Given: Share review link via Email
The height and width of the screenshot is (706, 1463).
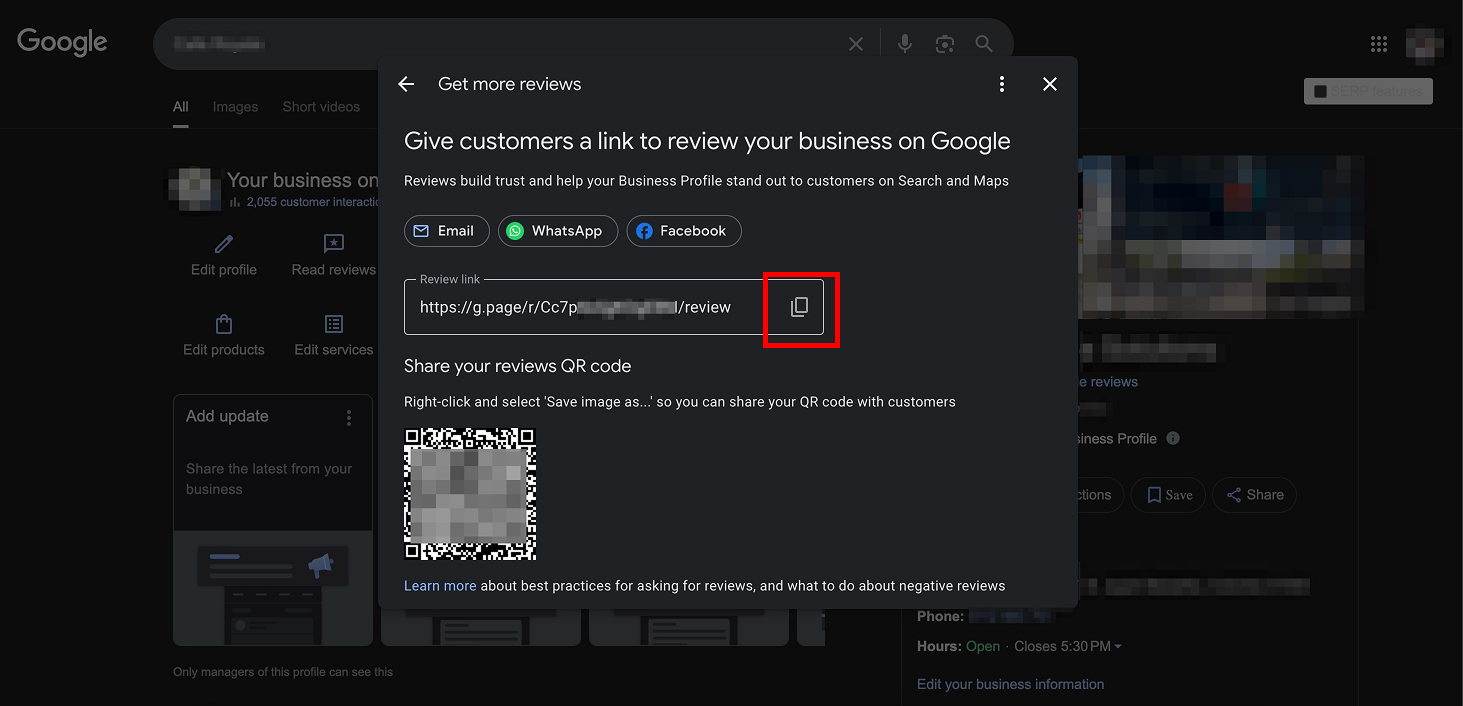Looking at the screenshot, I should [446, 231].
